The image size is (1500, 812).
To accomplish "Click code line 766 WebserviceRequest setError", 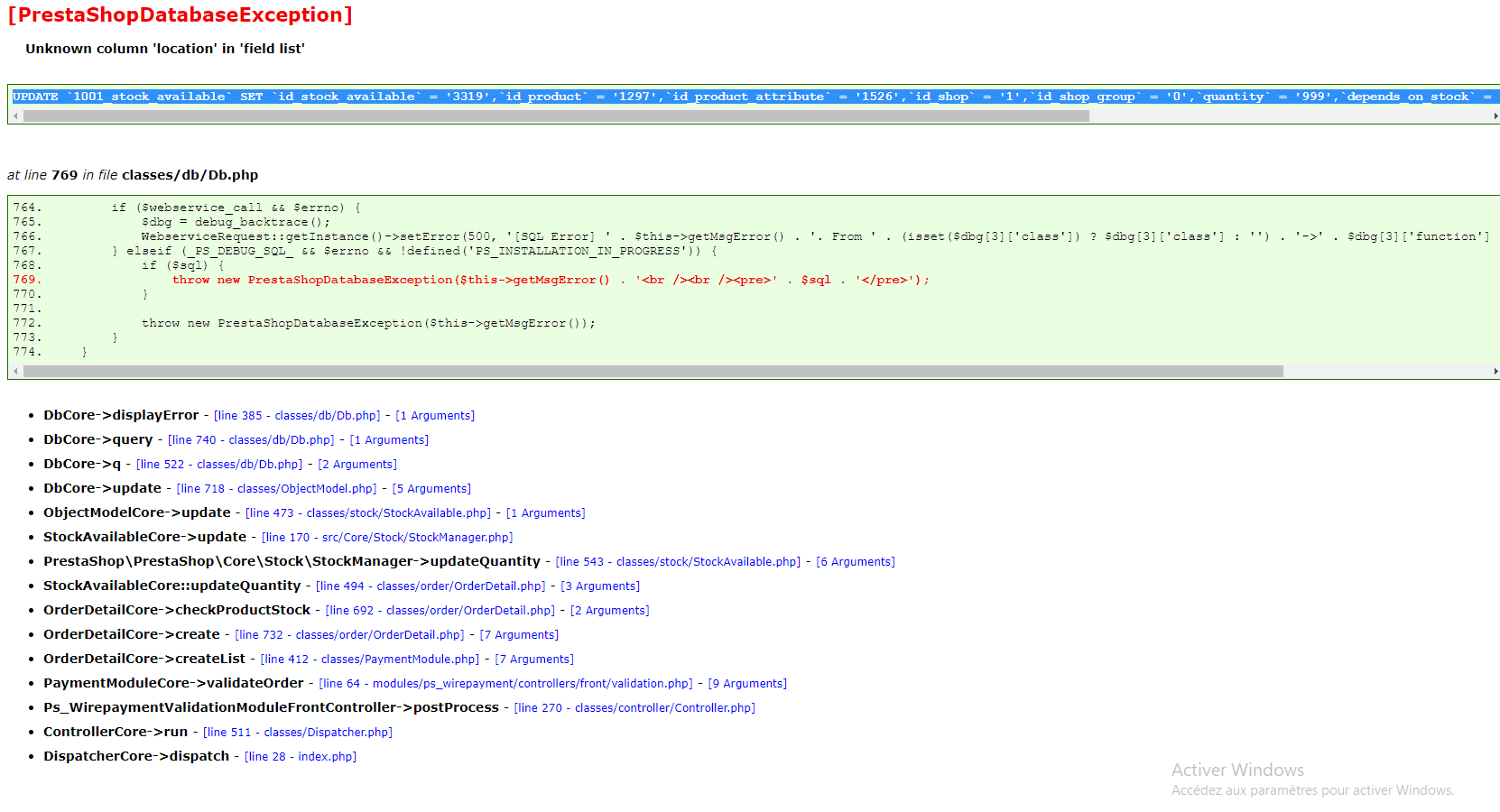I will (815, 236).
